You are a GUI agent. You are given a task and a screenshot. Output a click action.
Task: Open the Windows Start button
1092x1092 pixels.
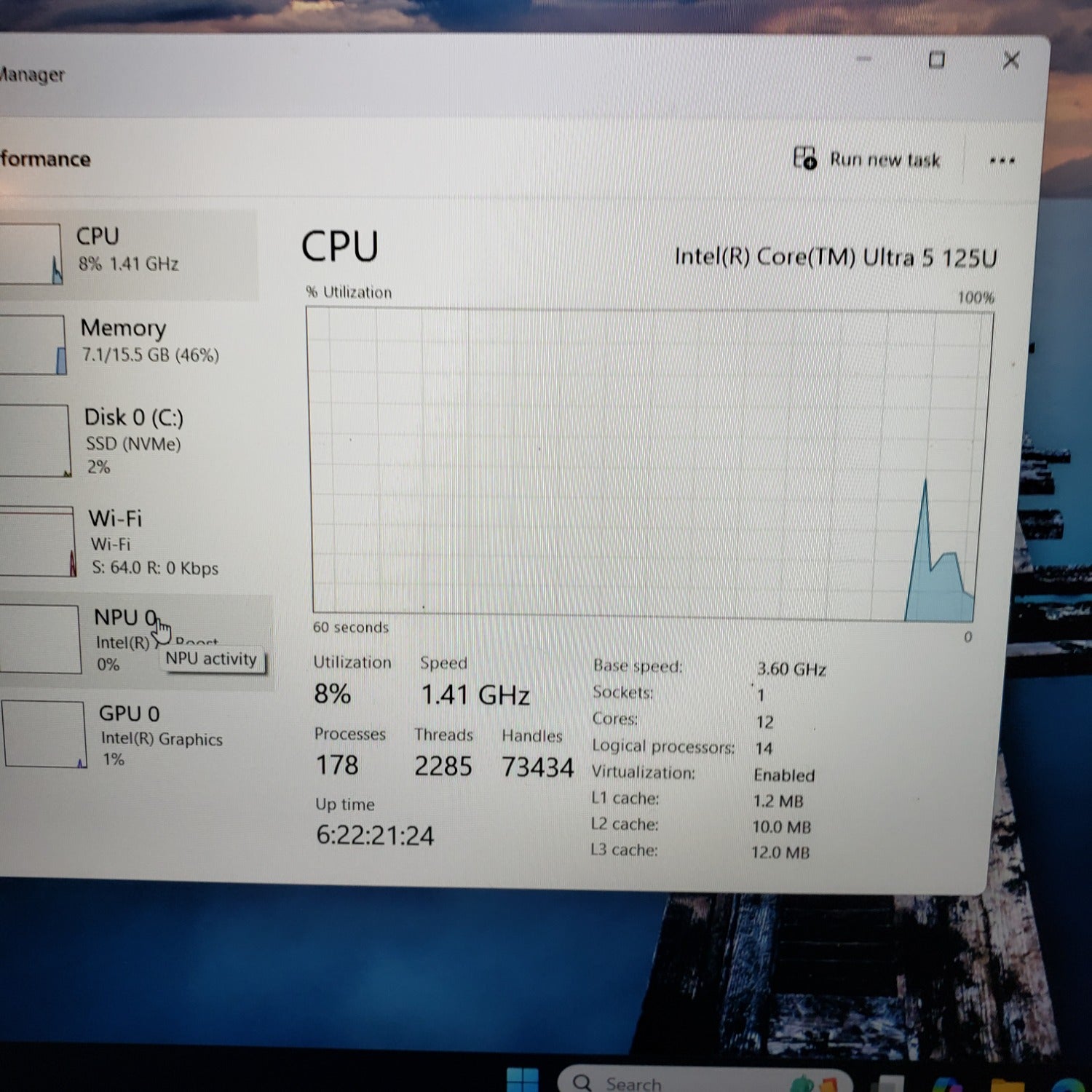[x=523, y=1081]
